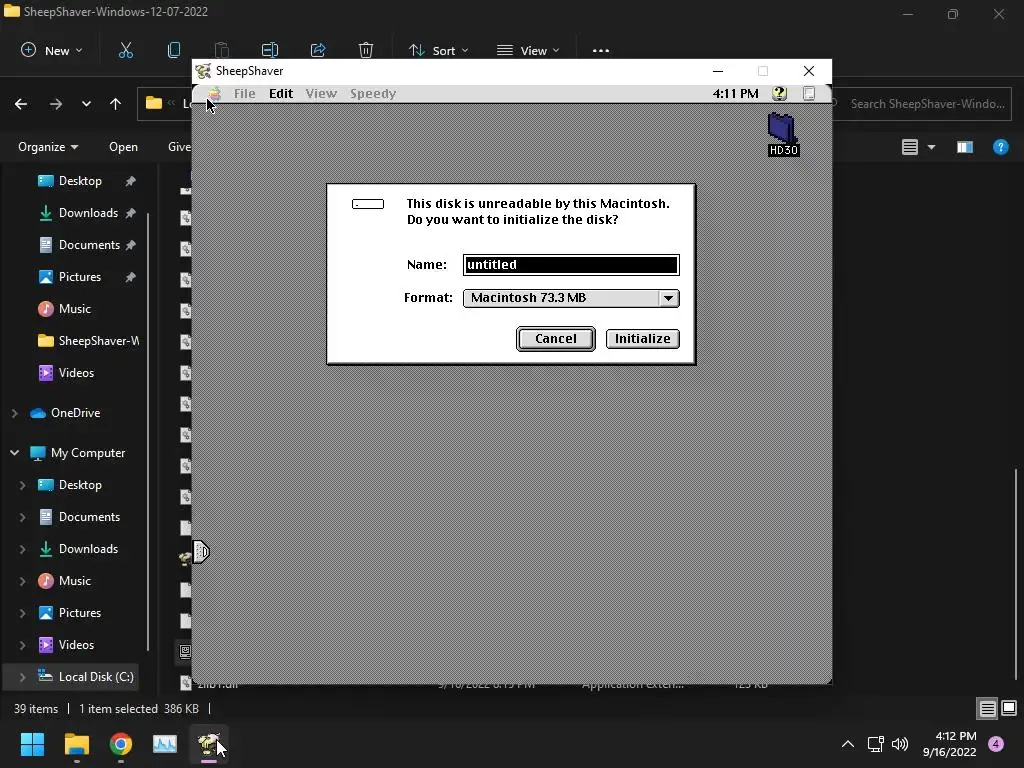Click the Paste icon in Explorer toolbar
Screen dimensions: 1024x768
tap(221, 50)
